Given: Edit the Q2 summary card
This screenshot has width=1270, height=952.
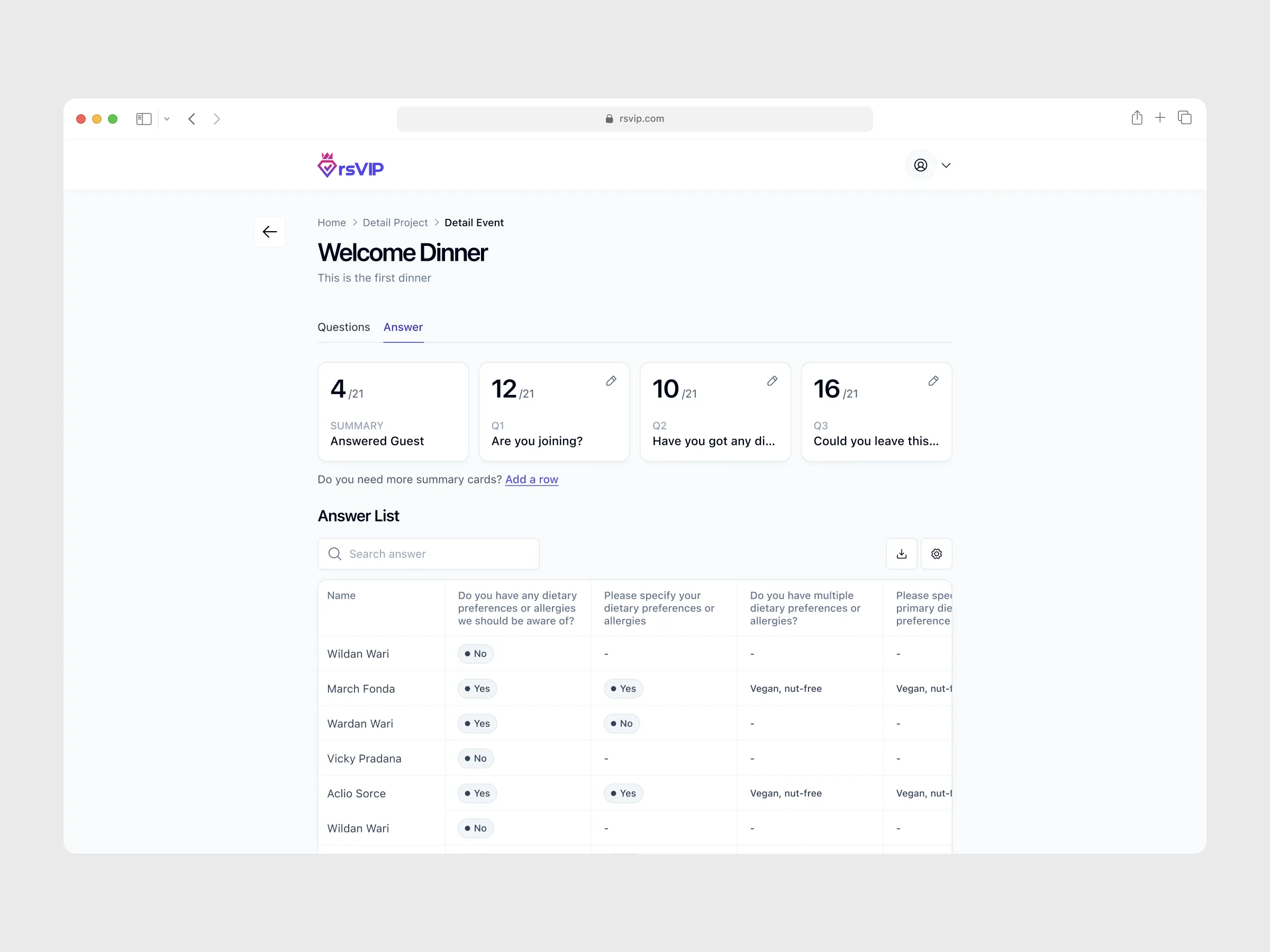Looking at the screenshot, I should tap(772, 381).
